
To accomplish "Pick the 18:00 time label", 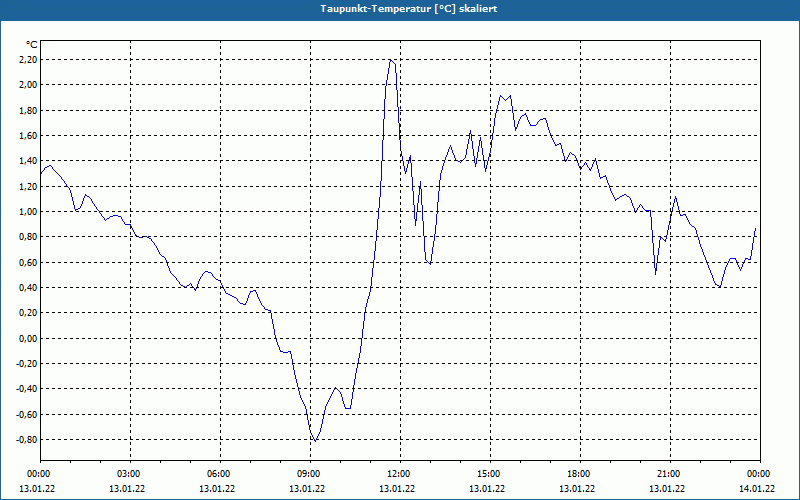I will [x=580, y=474].
